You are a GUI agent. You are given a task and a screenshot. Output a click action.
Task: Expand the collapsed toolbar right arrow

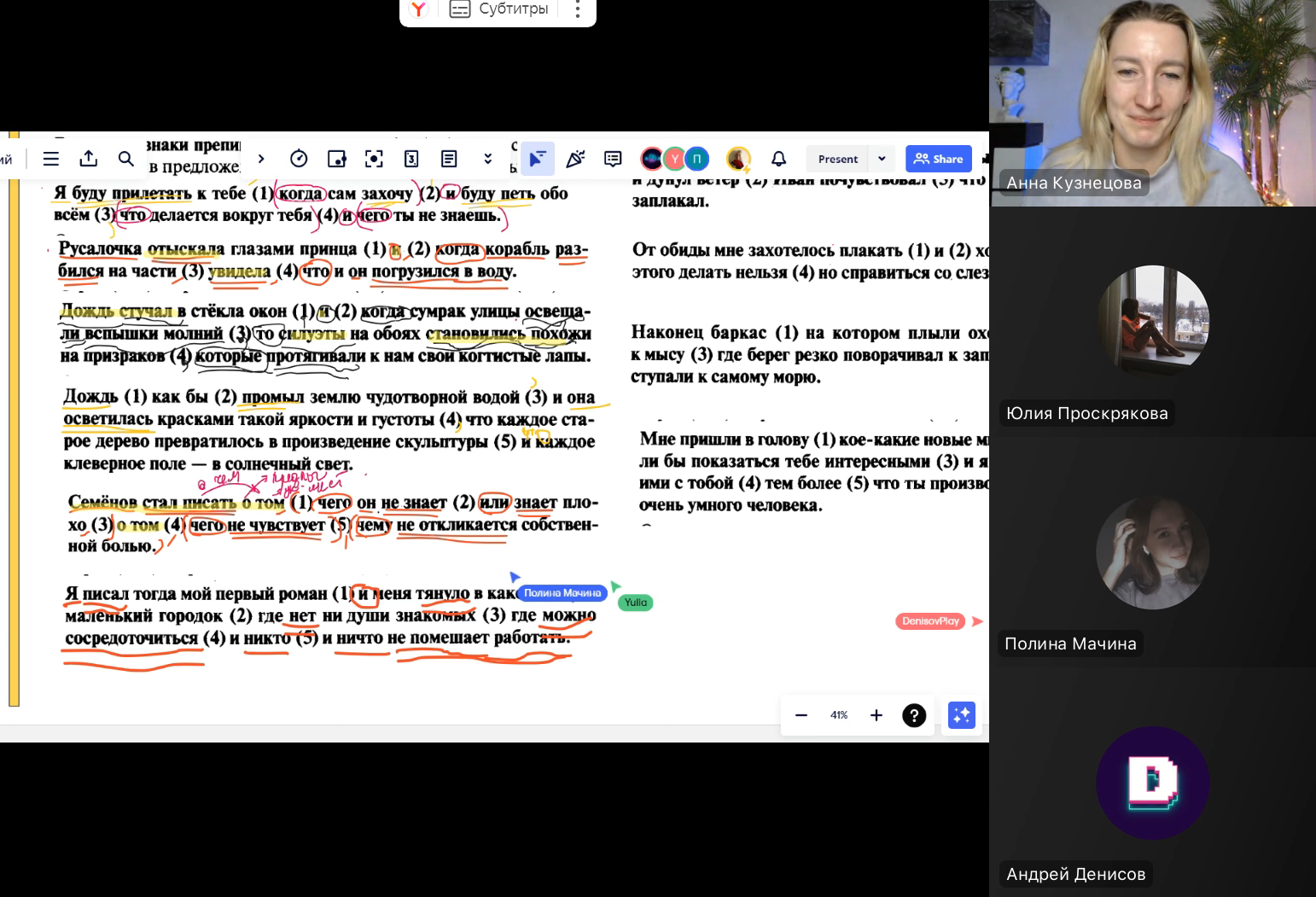click(261, 159)
